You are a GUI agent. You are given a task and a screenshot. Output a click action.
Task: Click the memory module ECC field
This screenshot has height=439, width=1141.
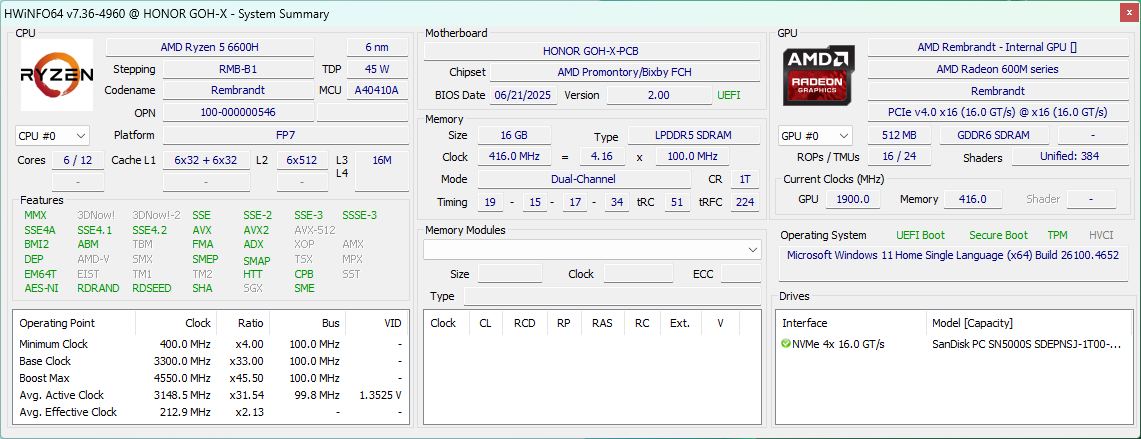(x=741, y=274)
